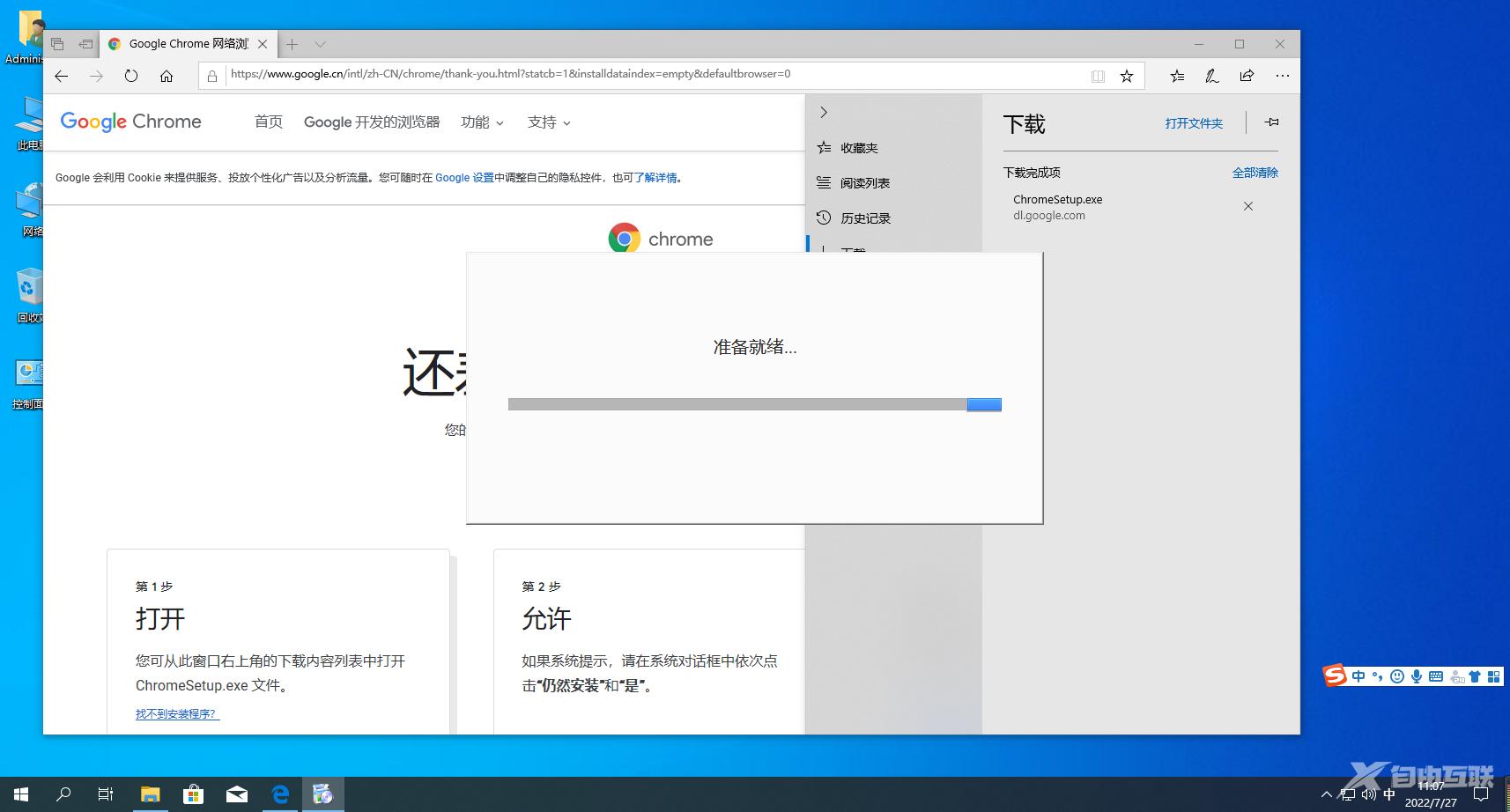1510x812 pixels.
Task: Open Task View on taskbar
Action: click(x=106, y=794)
